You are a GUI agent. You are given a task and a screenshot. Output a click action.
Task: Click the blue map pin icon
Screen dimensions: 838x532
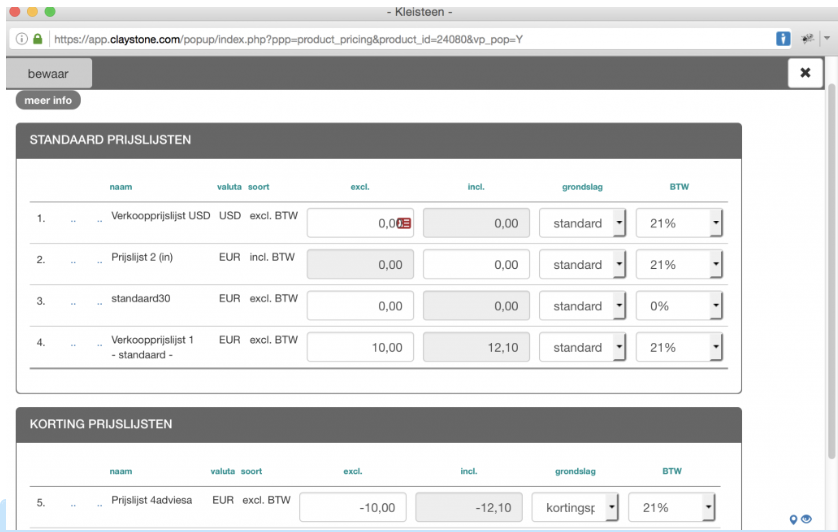pos(794,519)
